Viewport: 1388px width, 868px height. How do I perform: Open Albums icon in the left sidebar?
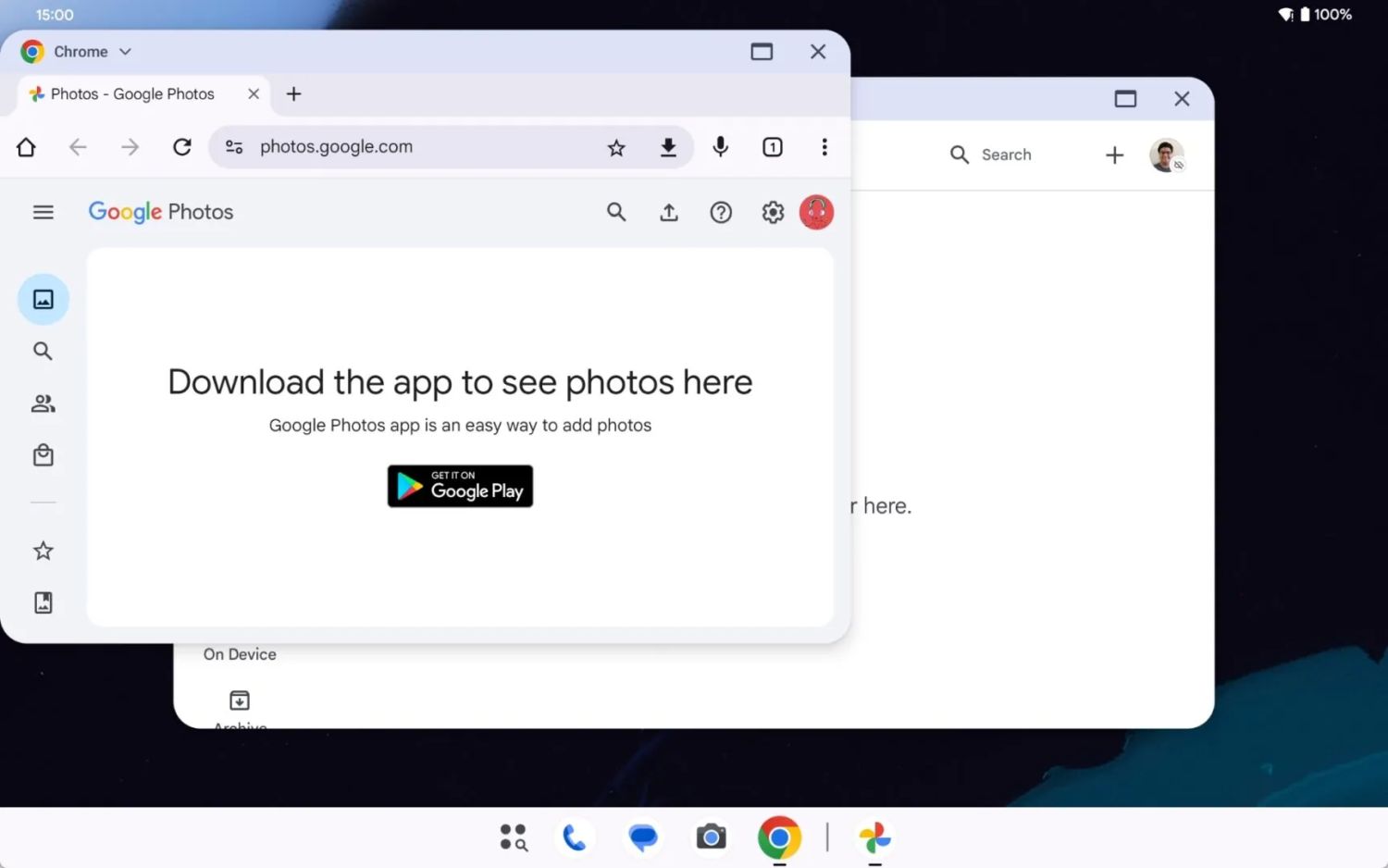[x=43, y=602]
